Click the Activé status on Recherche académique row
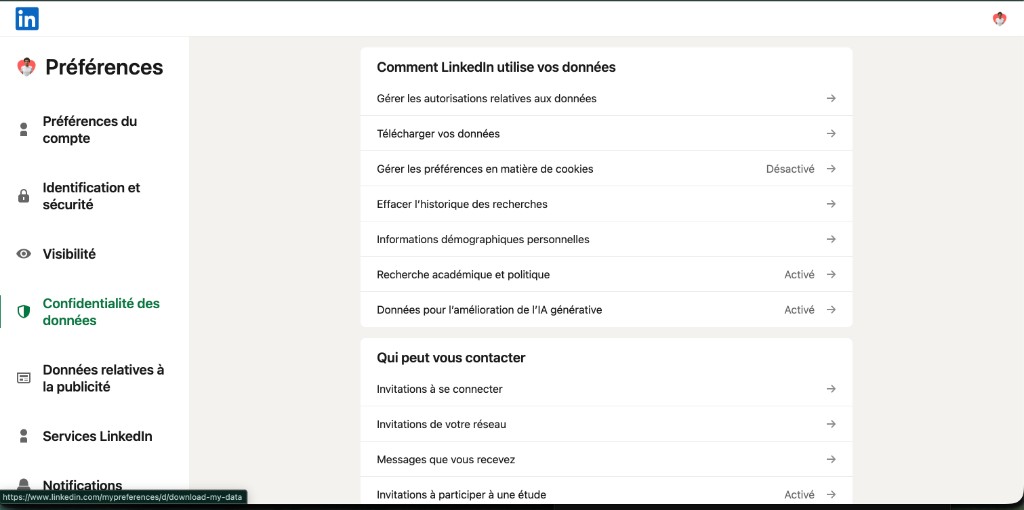This screenshot has height=510, width=1024. point(799,275)
